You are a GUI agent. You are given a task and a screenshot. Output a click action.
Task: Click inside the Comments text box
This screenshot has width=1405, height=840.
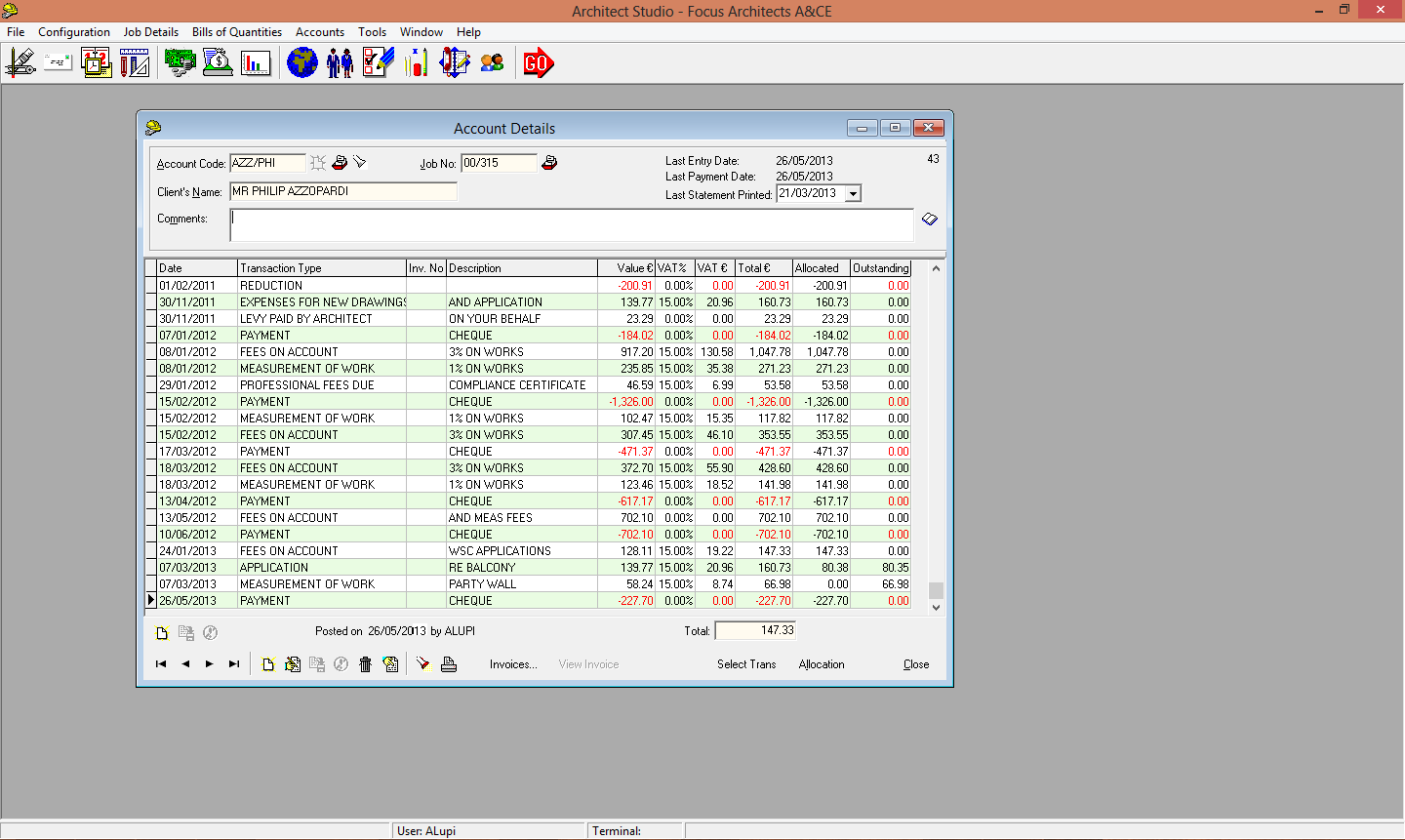[572, 224]
